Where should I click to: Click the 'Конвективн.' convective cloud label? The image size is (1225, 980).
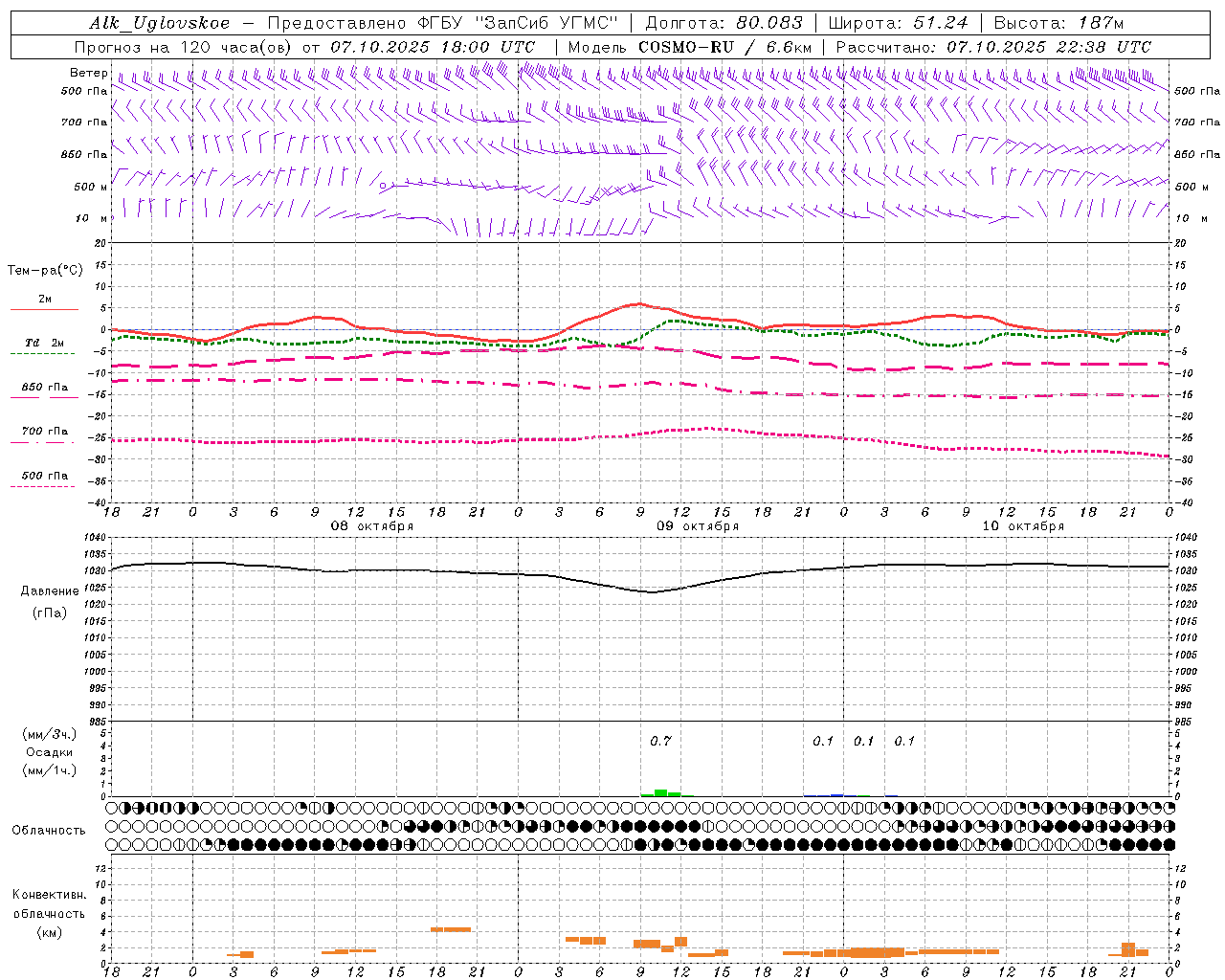pos(49,895)
